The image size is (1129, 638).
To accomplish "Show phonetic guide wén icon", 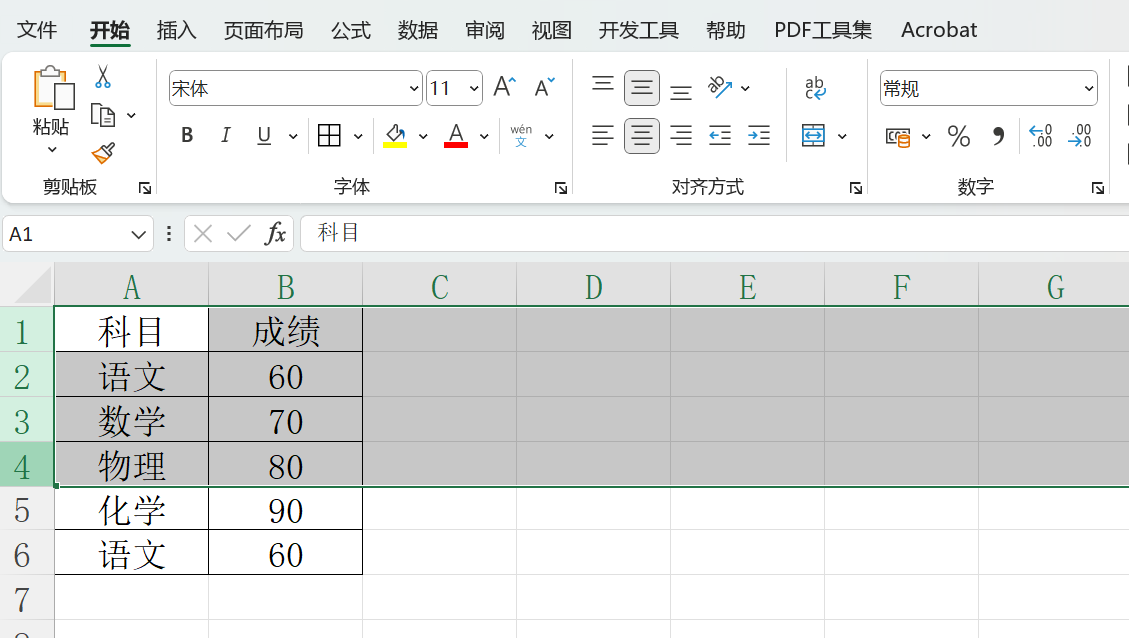I will click(521, 135).
